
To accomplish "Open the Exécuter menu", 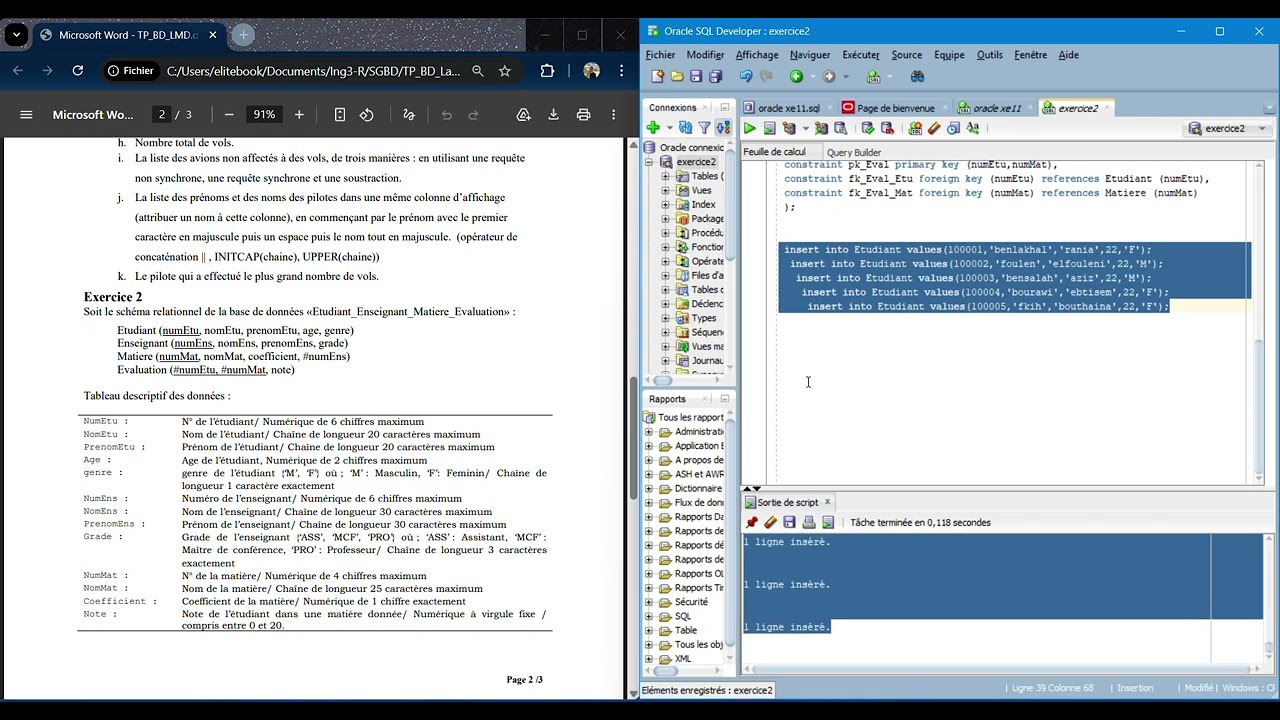I will (861, 55).
